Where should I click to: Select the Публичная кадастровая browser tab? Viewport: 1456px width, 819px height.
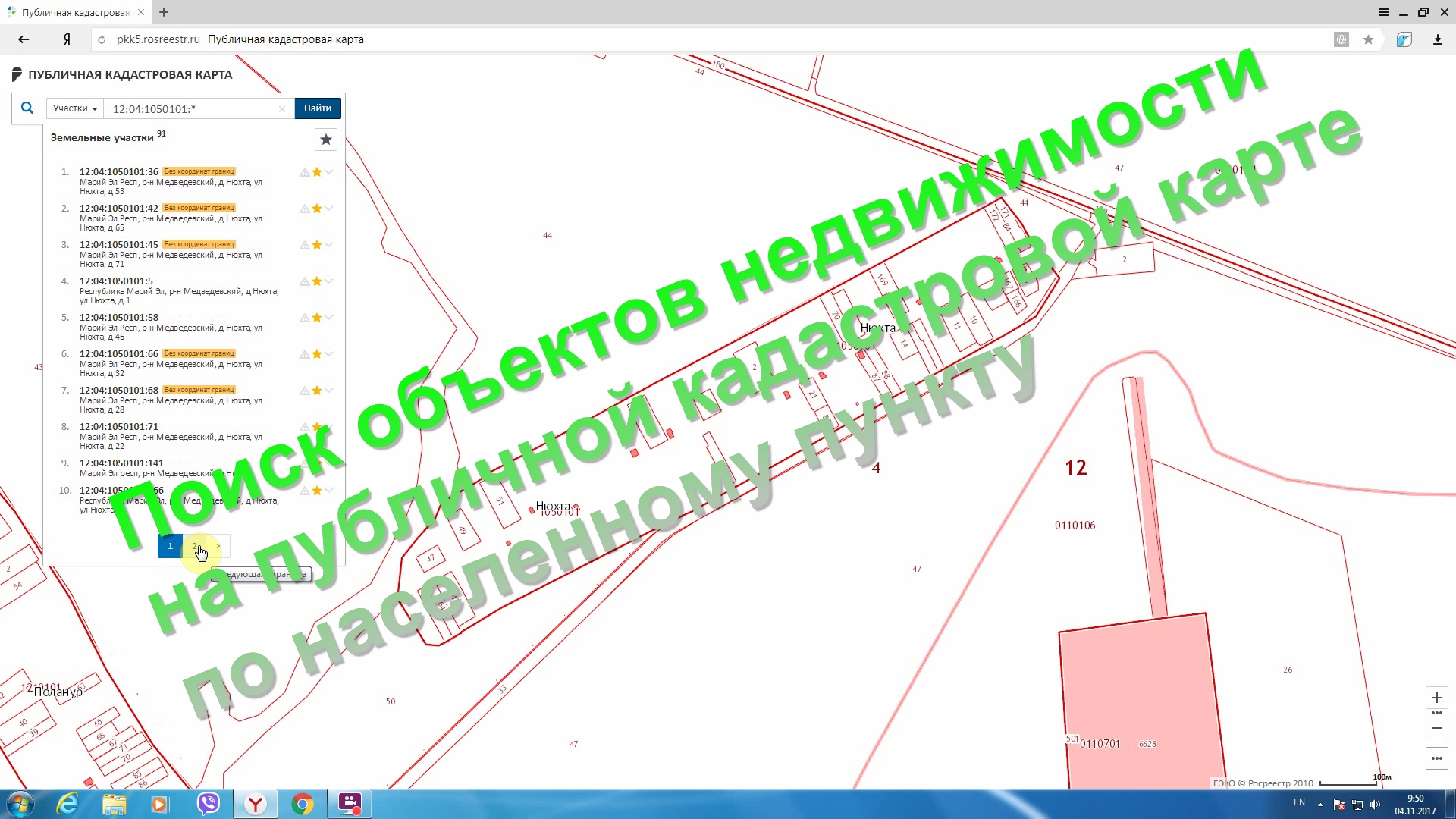click(75, 12)
